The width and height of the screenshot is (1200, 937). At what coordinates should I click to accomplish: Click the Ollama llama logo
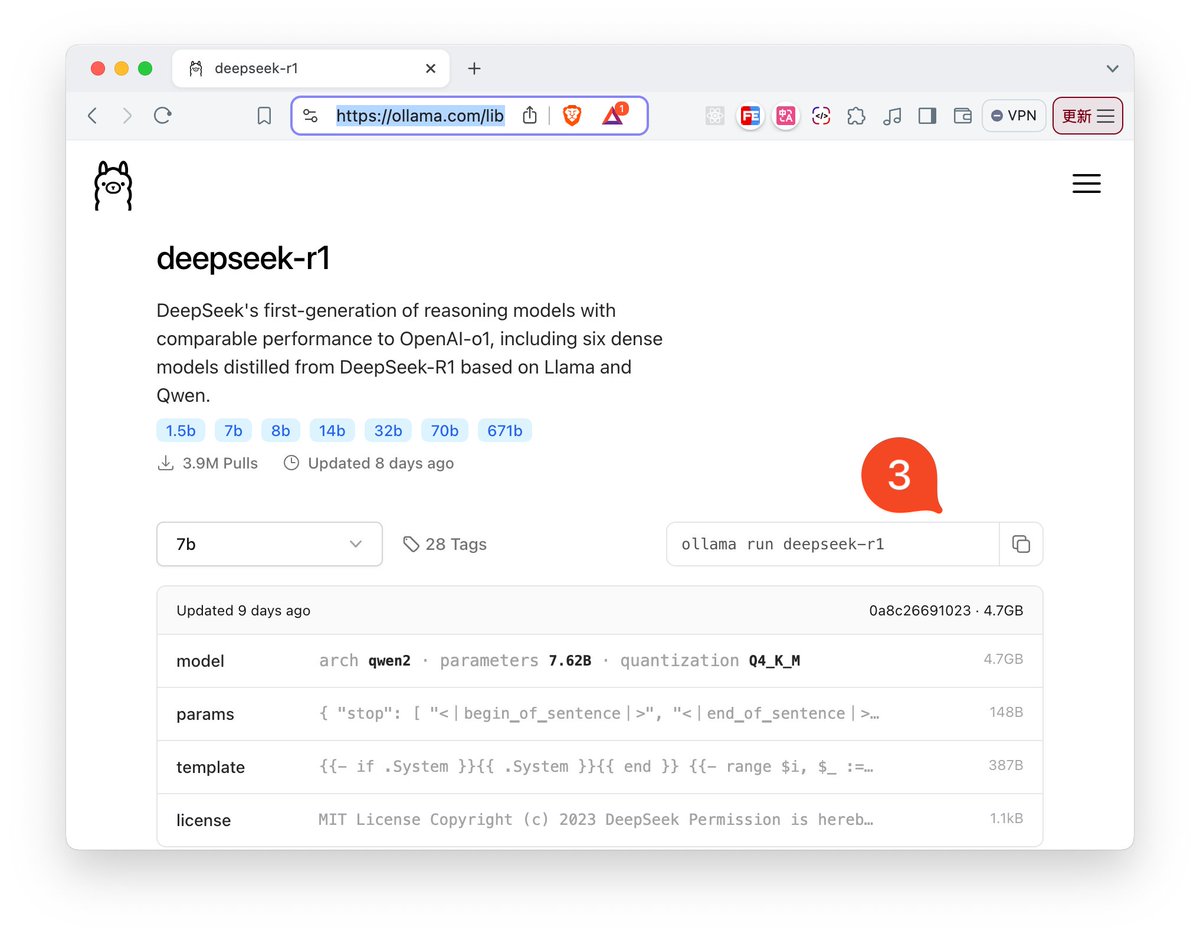(x=112, y=185)
